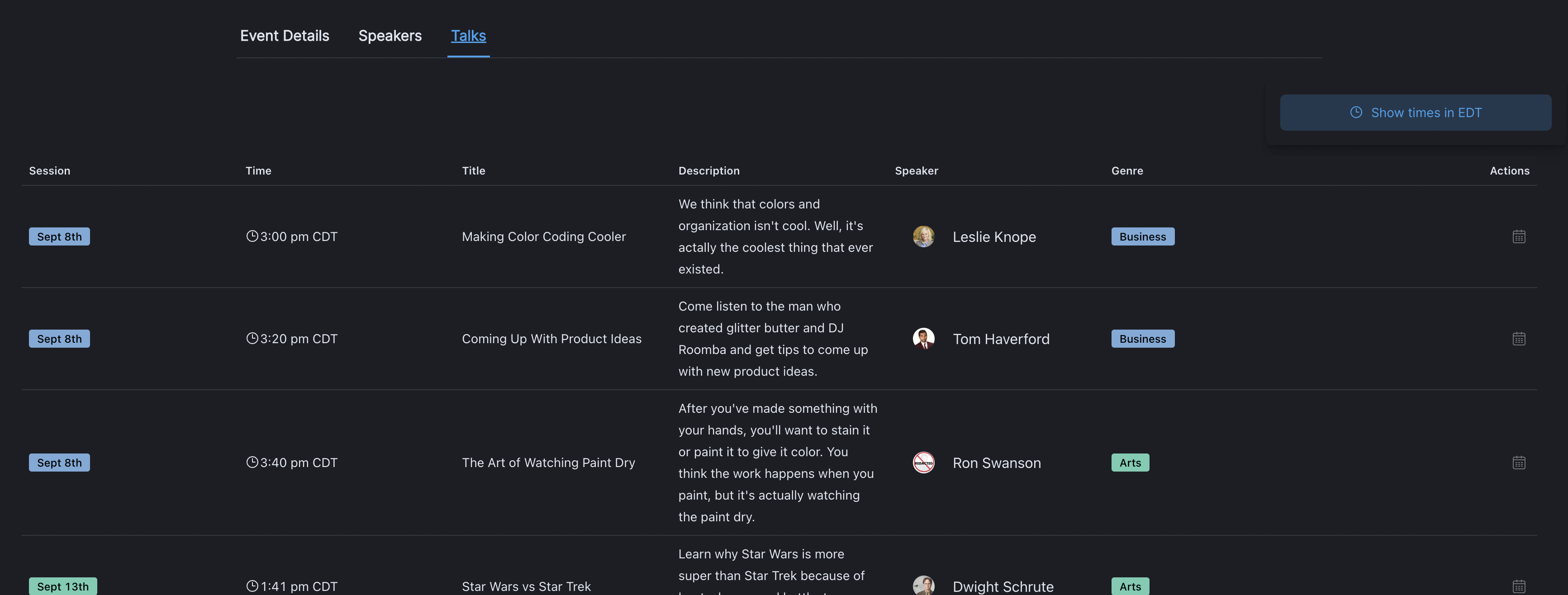Add Star Wars vs Star Trek to calendar
The height and width of the screenshot is (595, 1568).
coord(1519,586)
